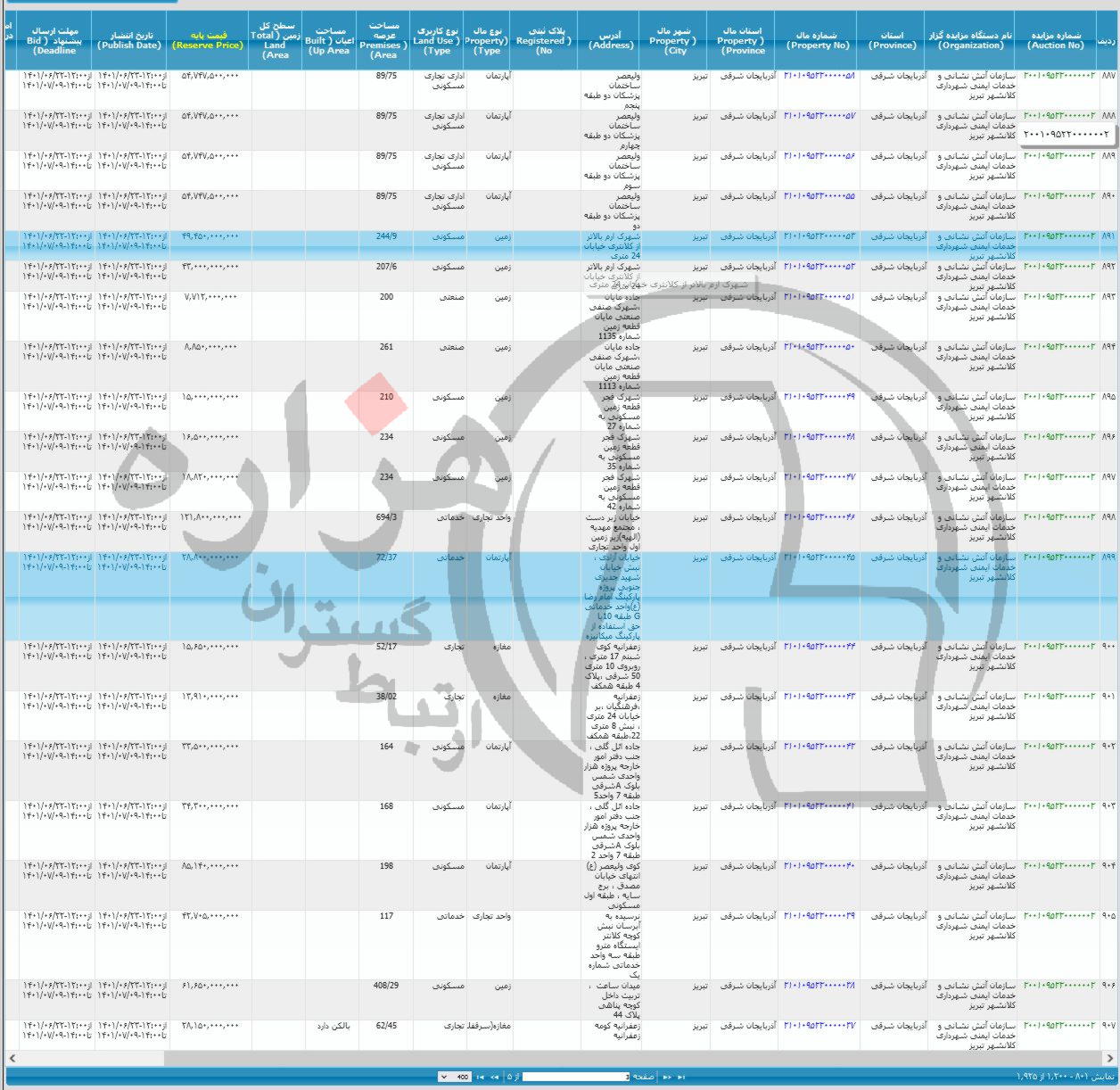The height and width of the screenshot is (1090, 1120).
Task: Click the page number input field
Action: [x=576, y=1077]
